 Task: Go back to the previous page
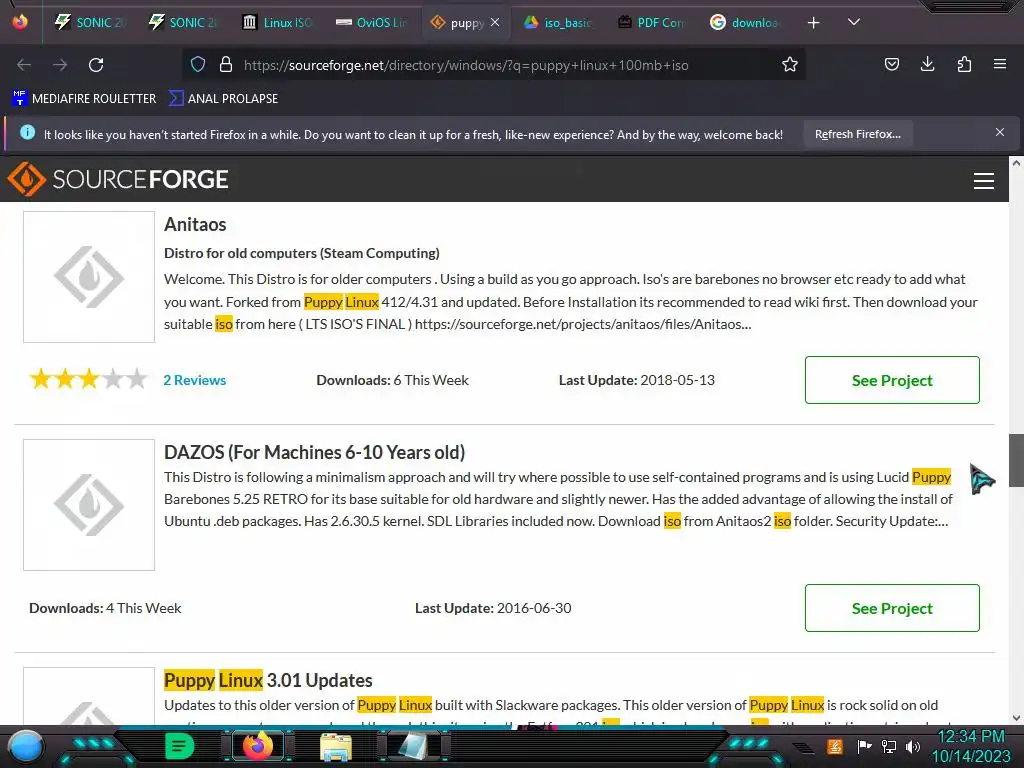tap(24, 65)
